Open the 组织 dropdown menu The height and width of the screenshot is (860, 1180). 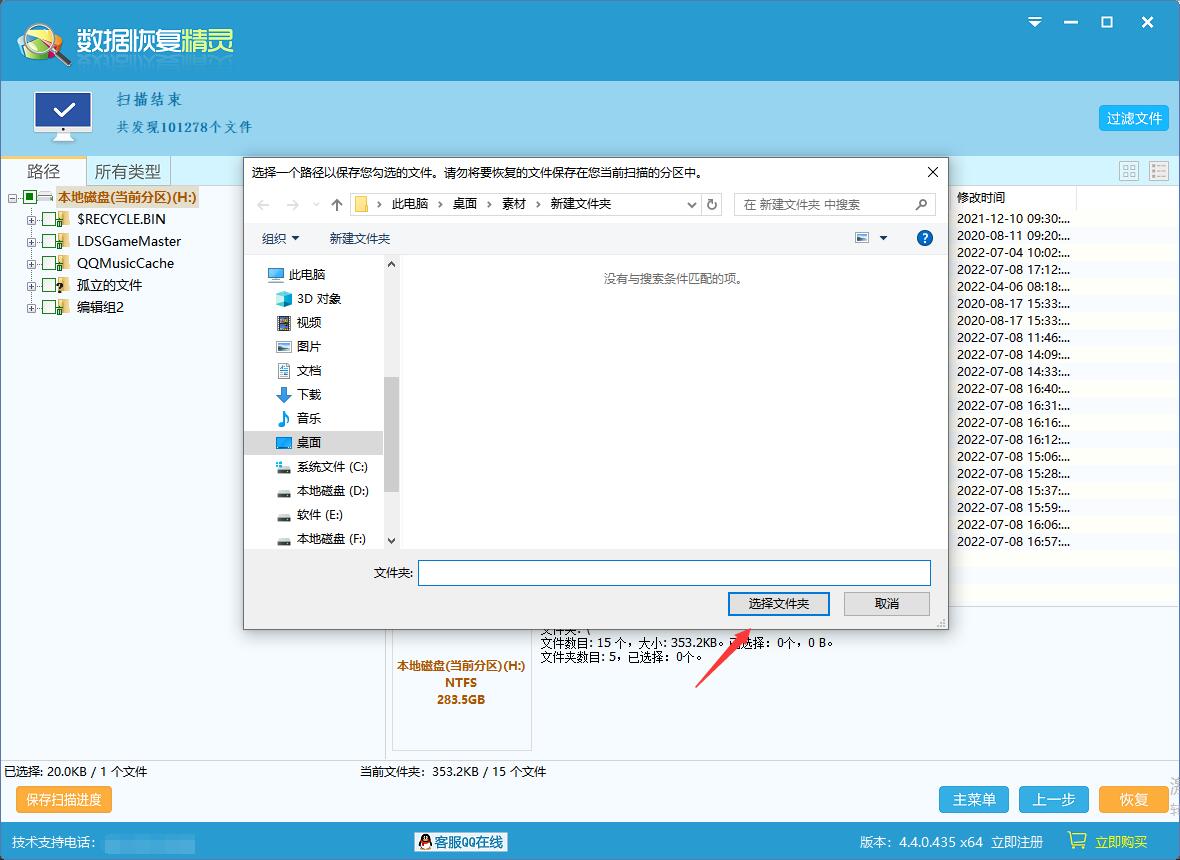click(280, 239)
